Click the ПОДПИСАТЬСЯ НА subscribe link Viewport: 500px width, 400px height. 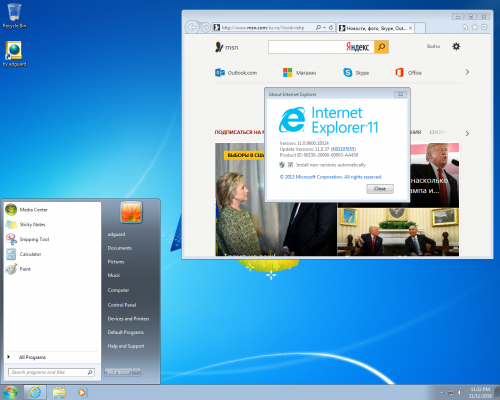pyautogui.click(x=239, y=132)
